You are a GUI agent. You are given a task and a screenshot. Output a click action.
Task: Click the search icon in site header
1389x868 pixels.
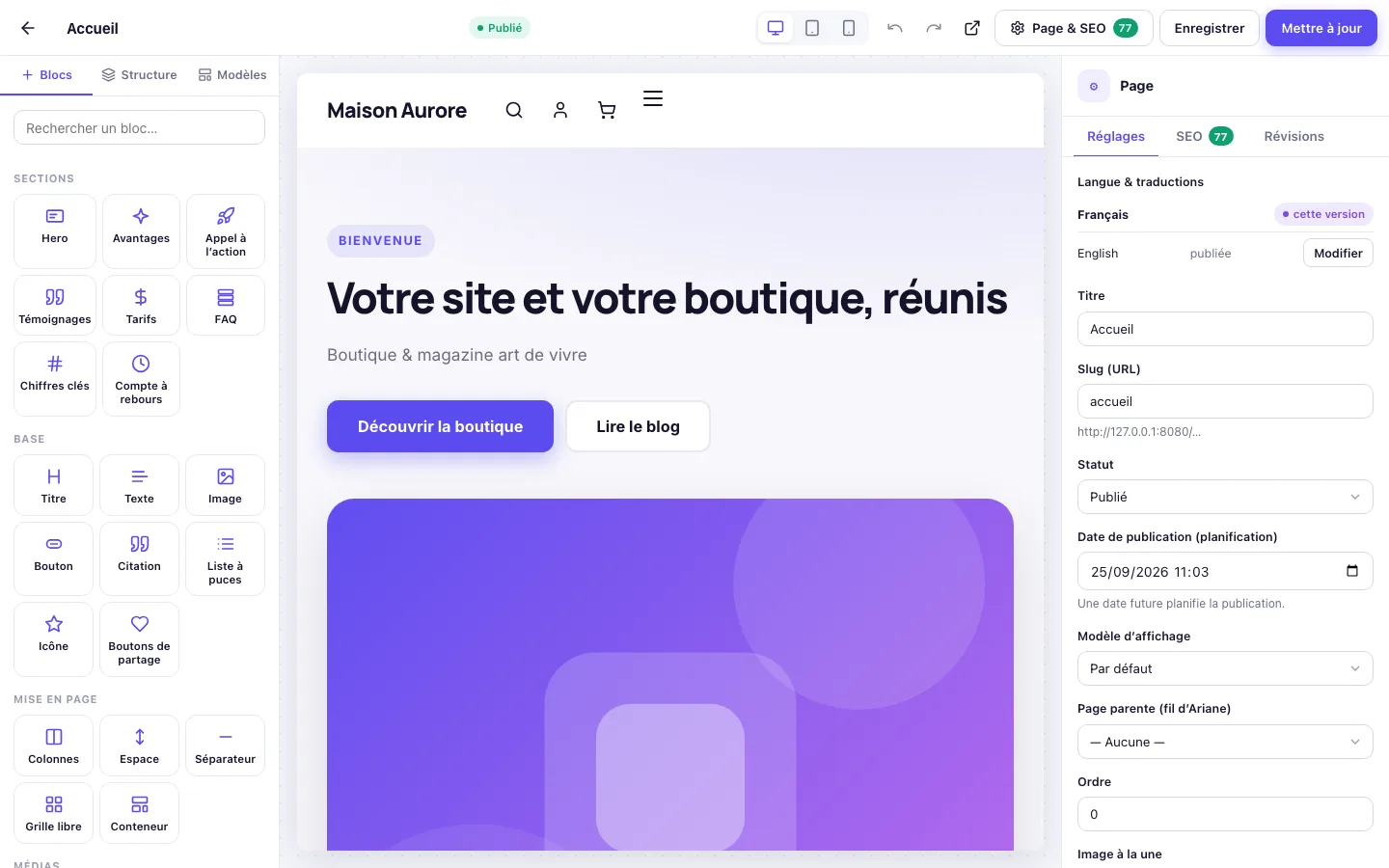coord(514,110)
